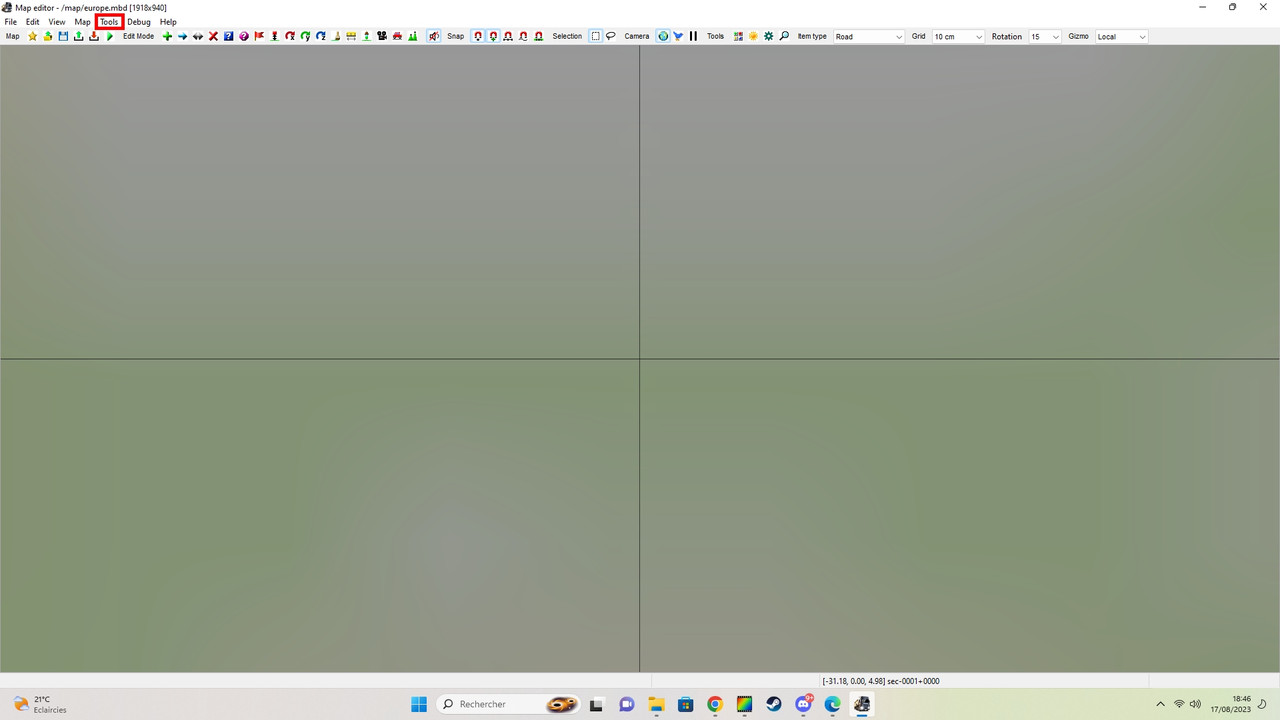Open Steam from the taskbar

[x=774, y=704]
